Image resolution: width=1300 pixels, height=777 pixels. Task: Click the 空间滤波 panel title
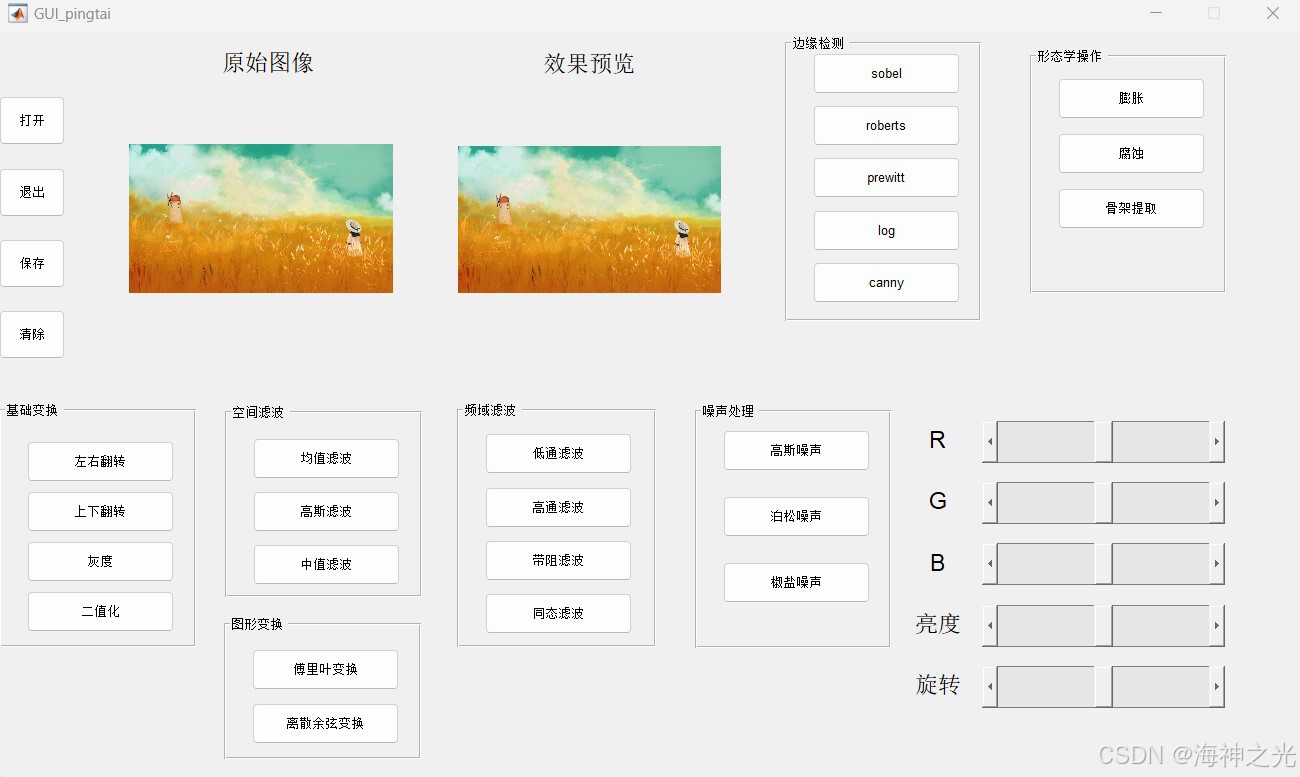258,412
